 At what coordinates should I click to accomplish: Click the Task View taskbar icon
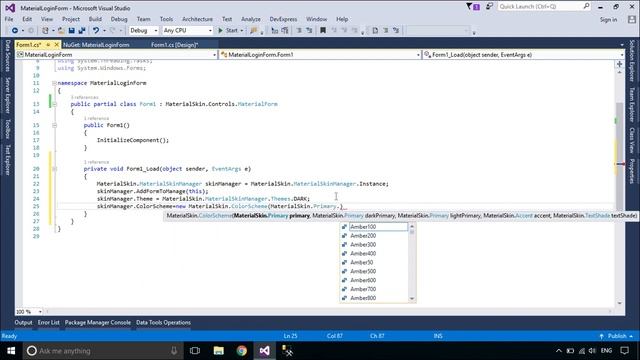click(195, 351)
